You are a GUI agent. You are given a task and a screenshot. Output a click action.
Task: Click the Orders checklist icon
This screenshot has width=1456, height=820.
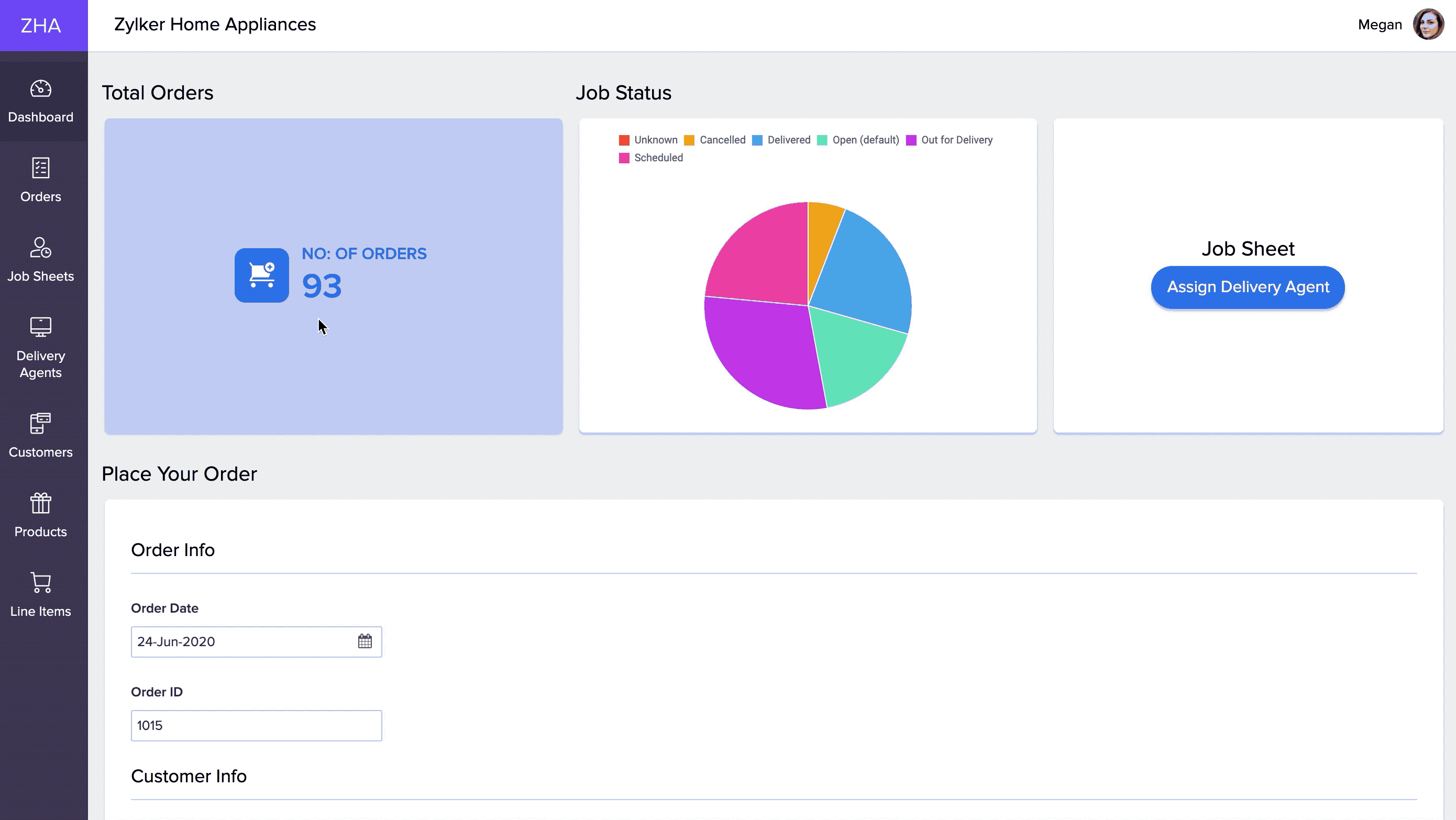[x=41, y=168]
